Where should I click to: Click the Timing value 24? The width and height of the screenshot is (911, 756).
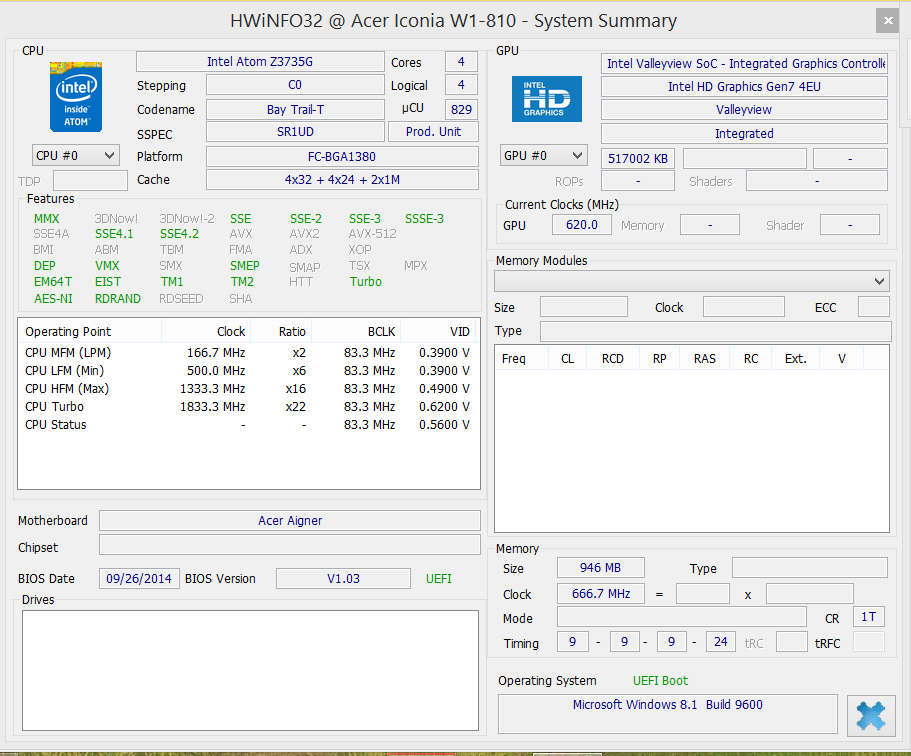pos(720,642)
